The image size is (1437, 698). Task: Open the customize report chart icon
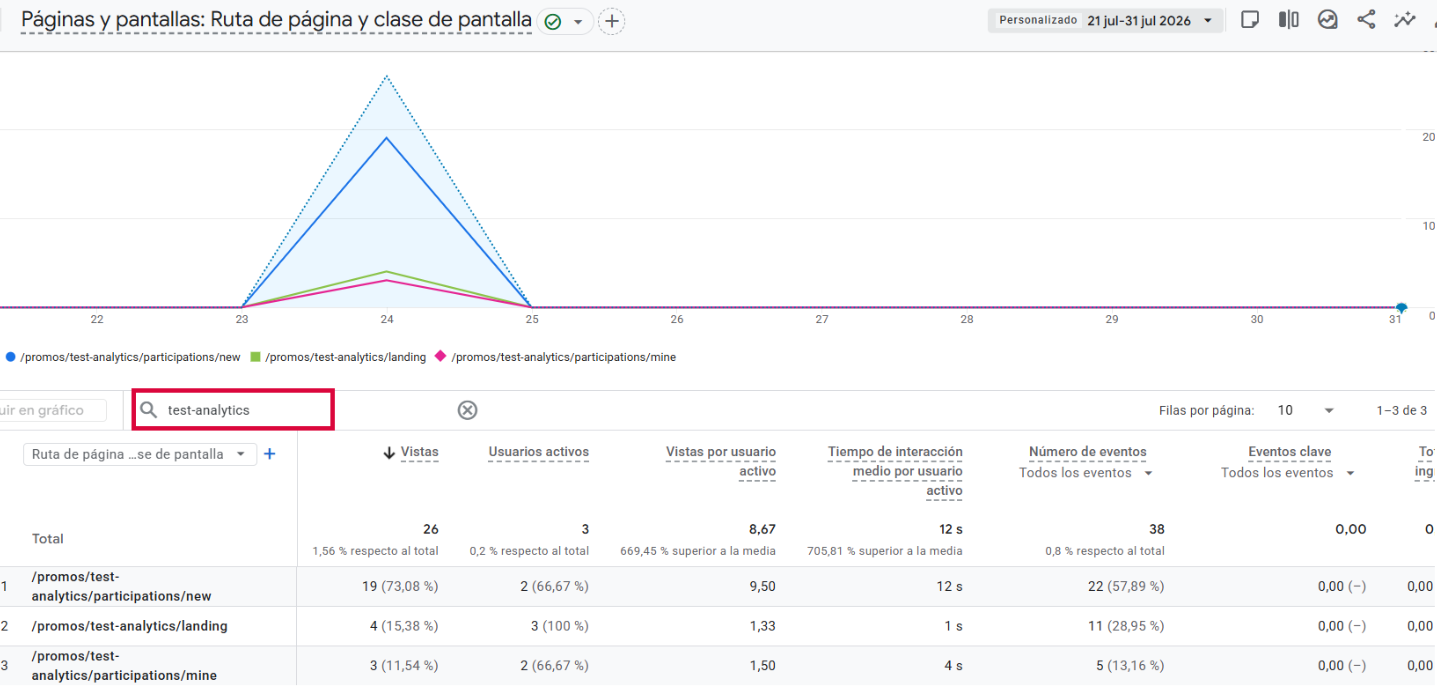tap(1327, 20)
